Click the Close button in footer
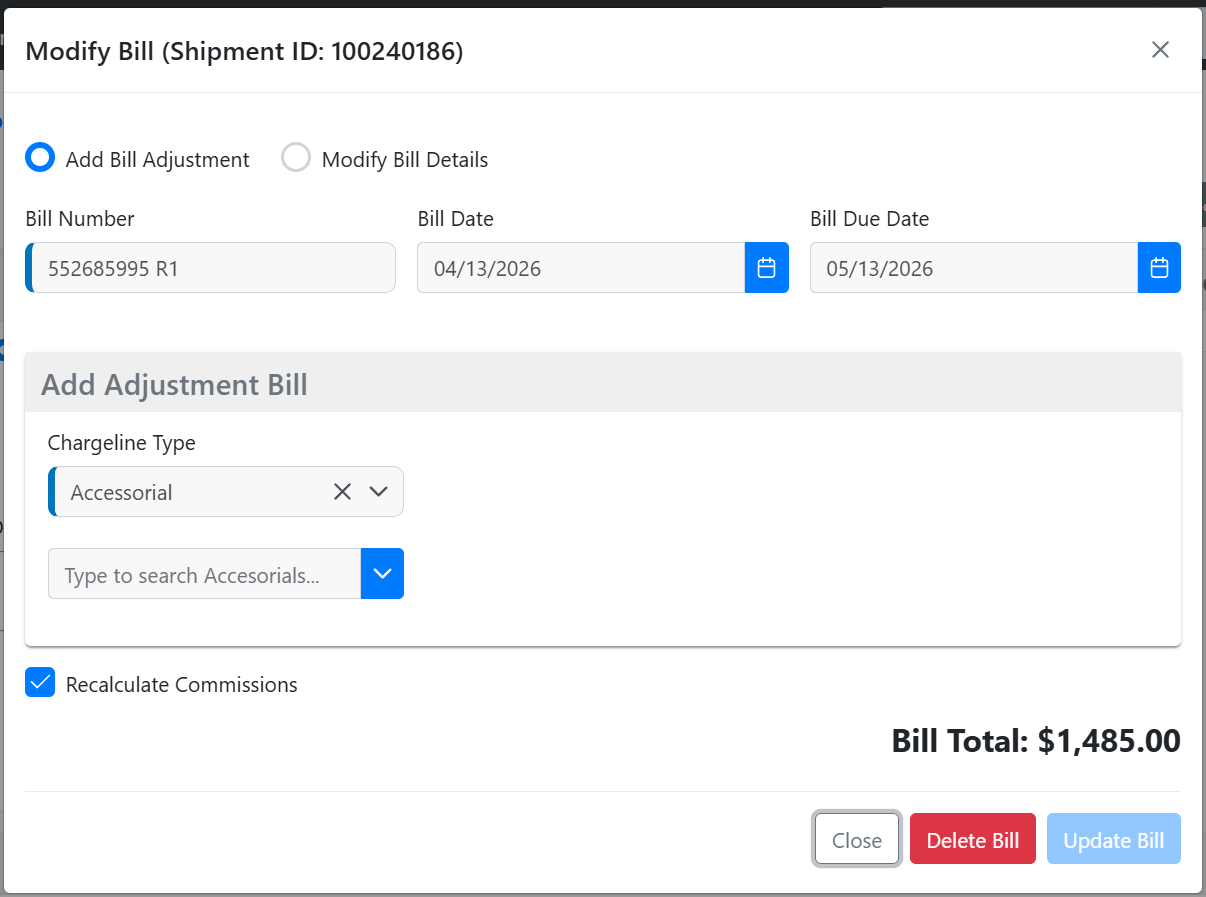The height and width of the screenshot is (897, 1206). click(x=856, y=839)
